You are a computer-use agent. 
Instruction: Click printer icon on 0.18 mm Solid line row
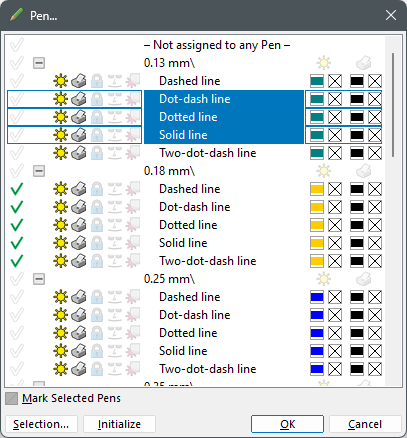pos(79,243)
